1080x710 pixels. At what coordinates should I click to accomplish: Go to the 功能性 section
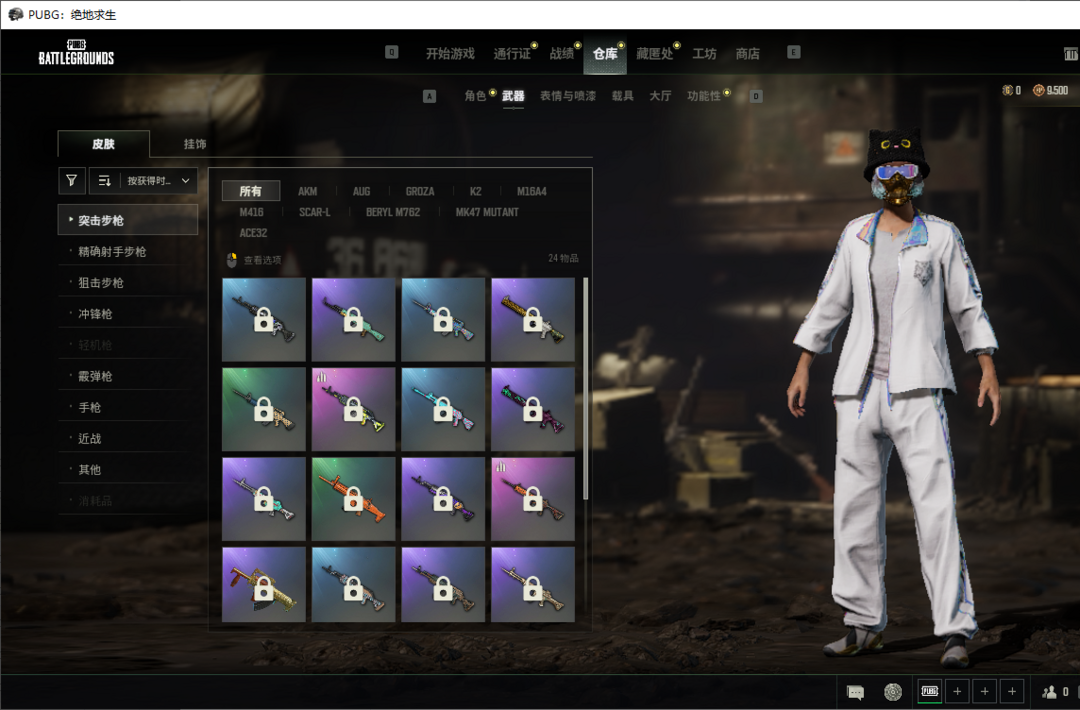tap(703, 96)
